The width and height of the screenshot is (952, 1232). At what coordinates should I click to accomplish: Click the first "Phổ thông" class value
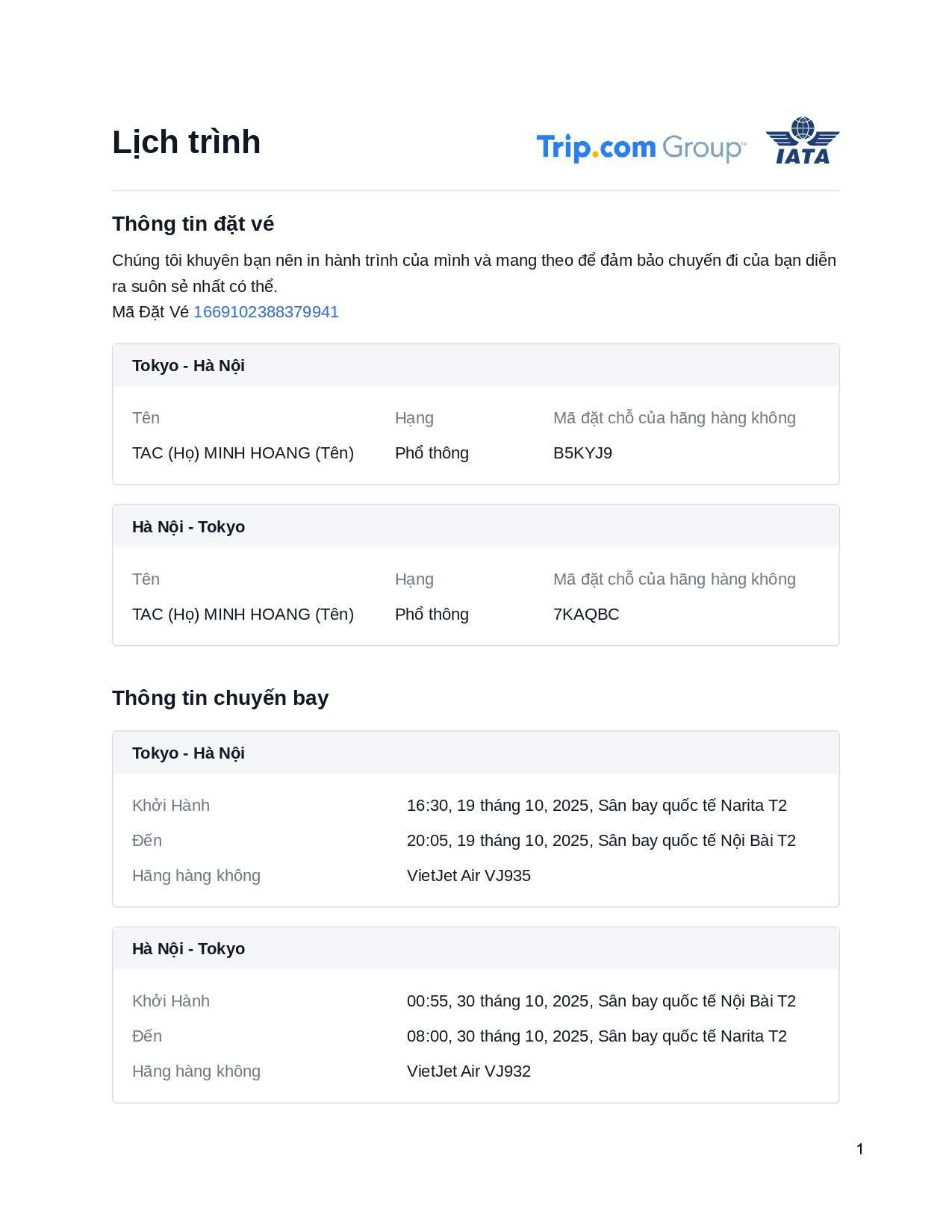tap(432, 453)
